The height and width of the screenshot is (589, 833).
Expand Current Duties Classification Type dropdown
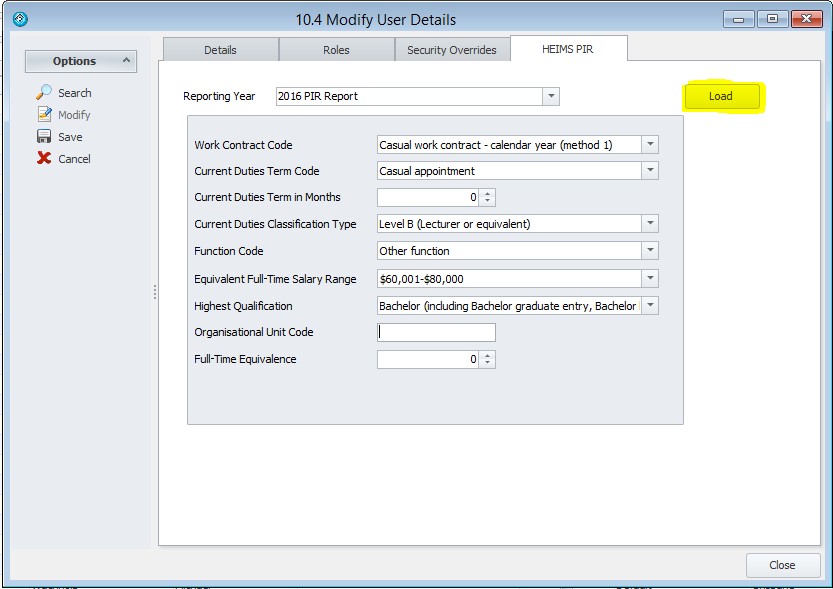650,224
